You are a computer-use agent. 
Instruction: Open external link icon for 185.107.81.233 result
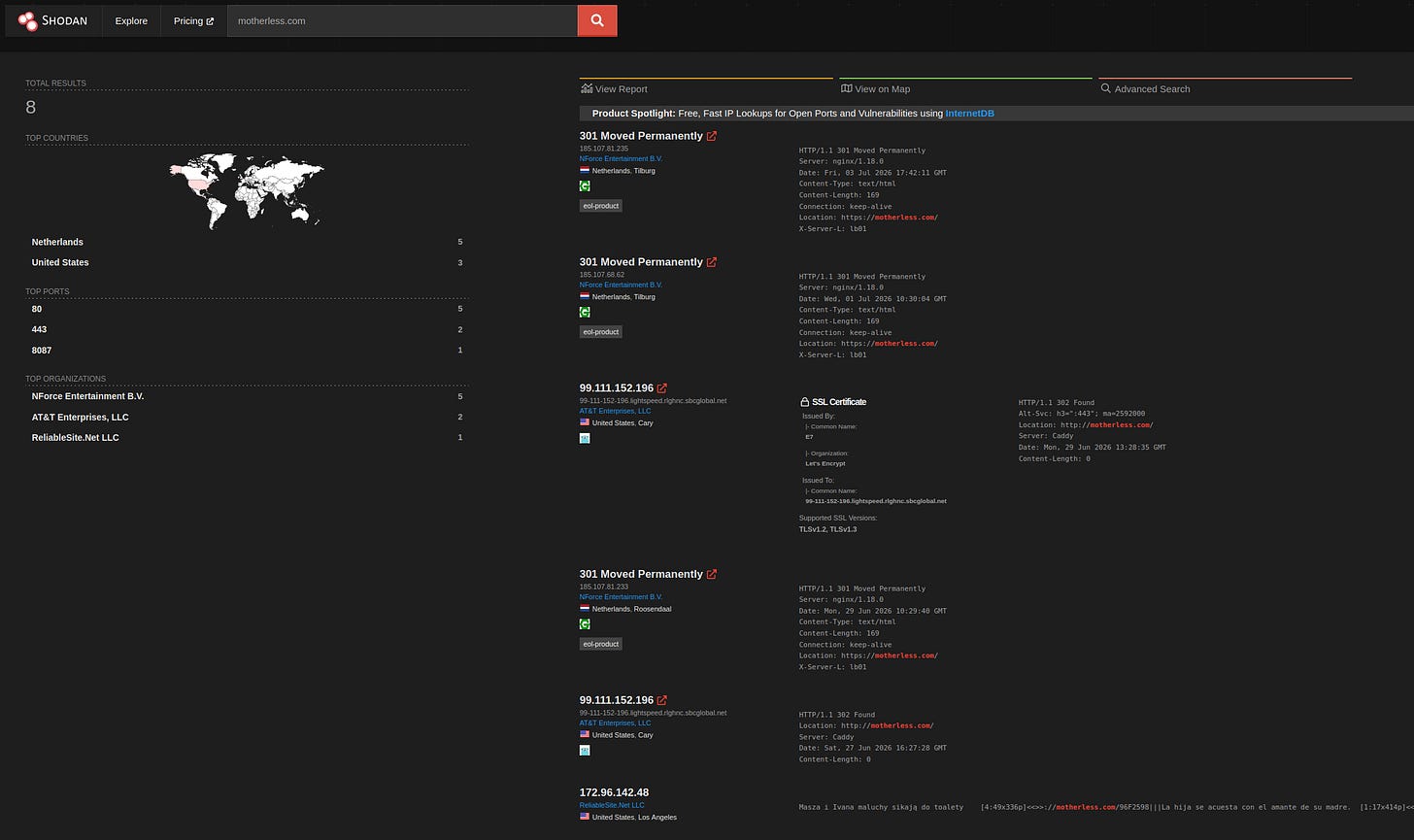(x=712, y=574)
